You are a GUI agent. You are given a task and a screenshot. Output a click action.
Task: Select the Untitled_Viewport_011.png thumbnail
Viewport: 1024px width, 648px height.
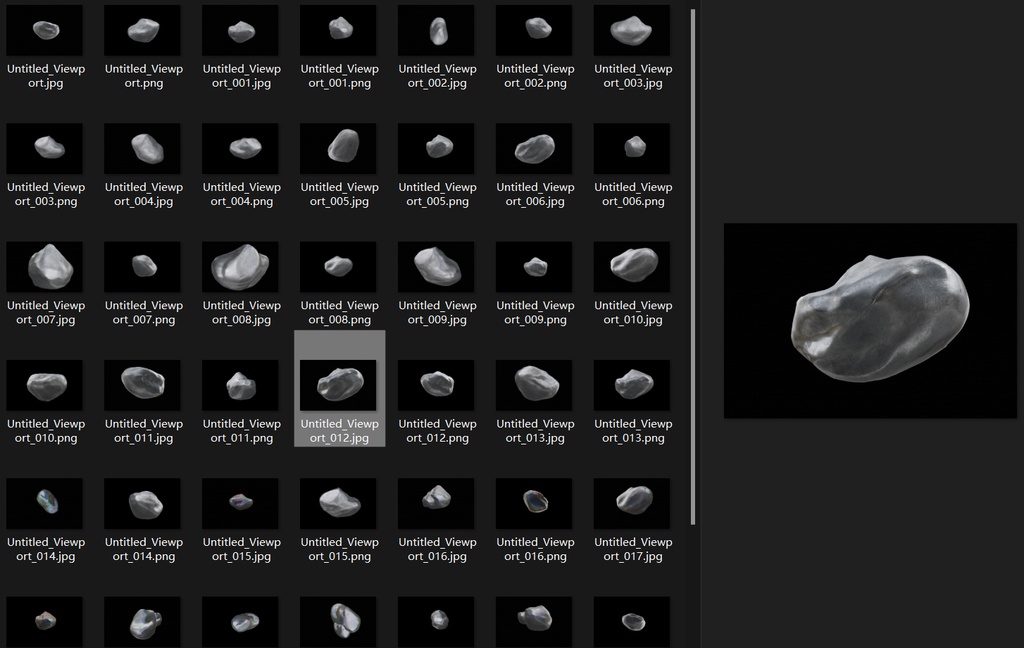click(240, 385)
